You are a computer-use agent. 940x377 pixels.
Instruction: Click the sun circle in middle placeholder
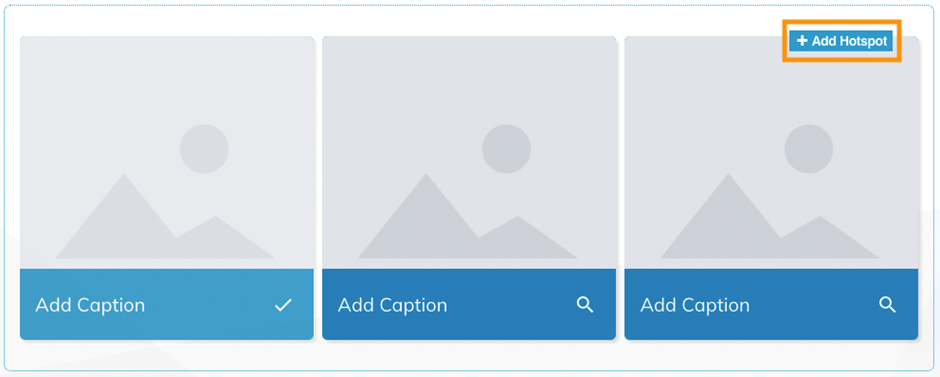pyautogui.click(x=507, y=149)
